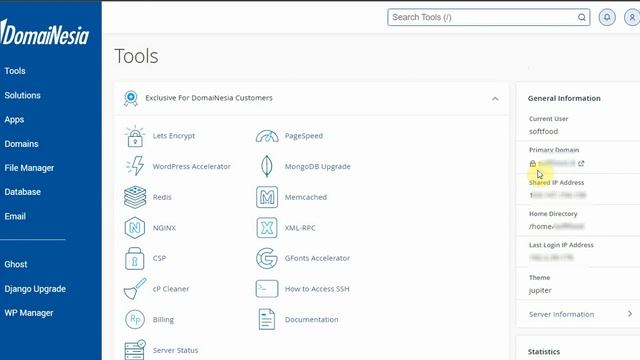Go to Domains in the sidebar
The image size is (640, 360).
[21, 144]
